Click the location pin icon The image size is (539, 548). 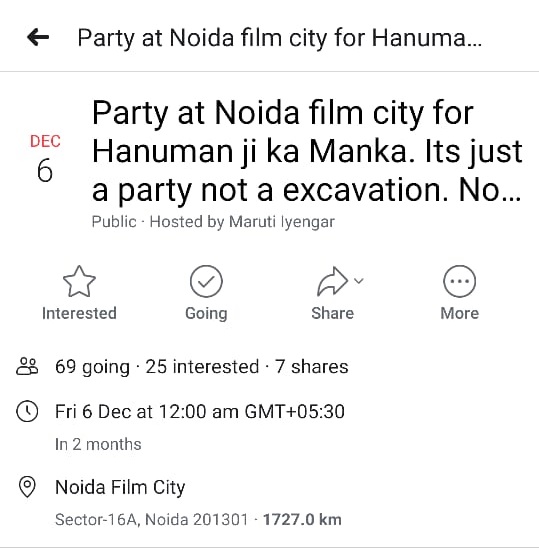pos(27,486)
